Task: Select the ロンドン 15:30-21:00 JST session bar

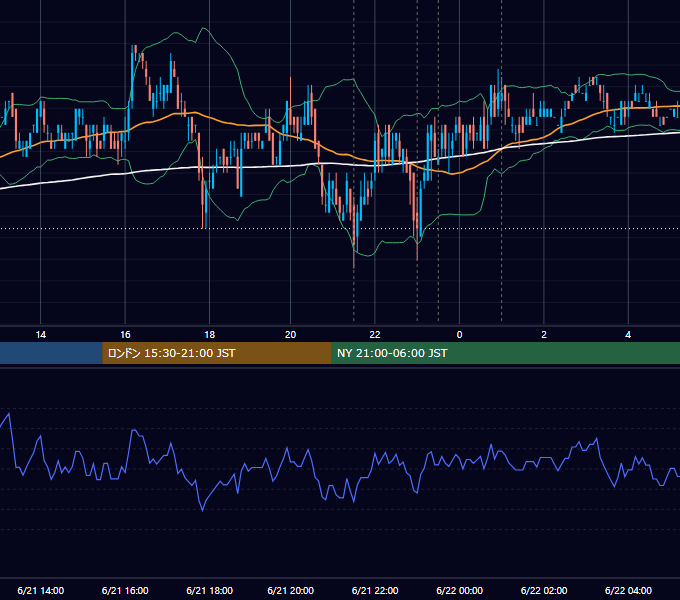Action: click(216, 353)
